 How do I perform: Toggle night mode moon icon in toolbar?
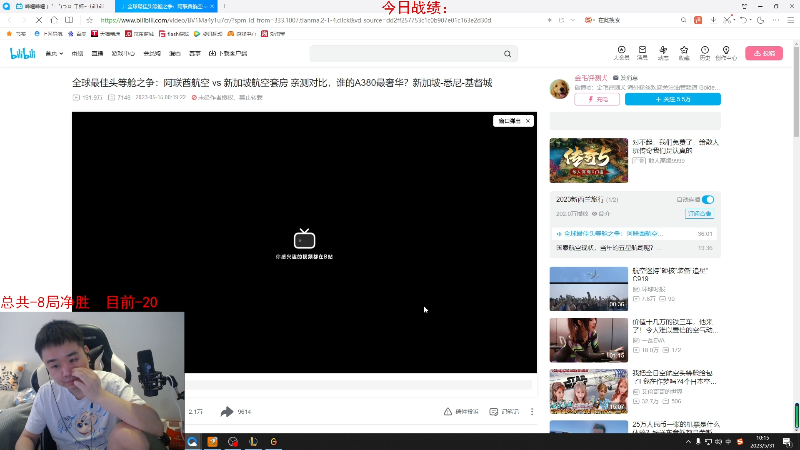[x=760, y=20]
